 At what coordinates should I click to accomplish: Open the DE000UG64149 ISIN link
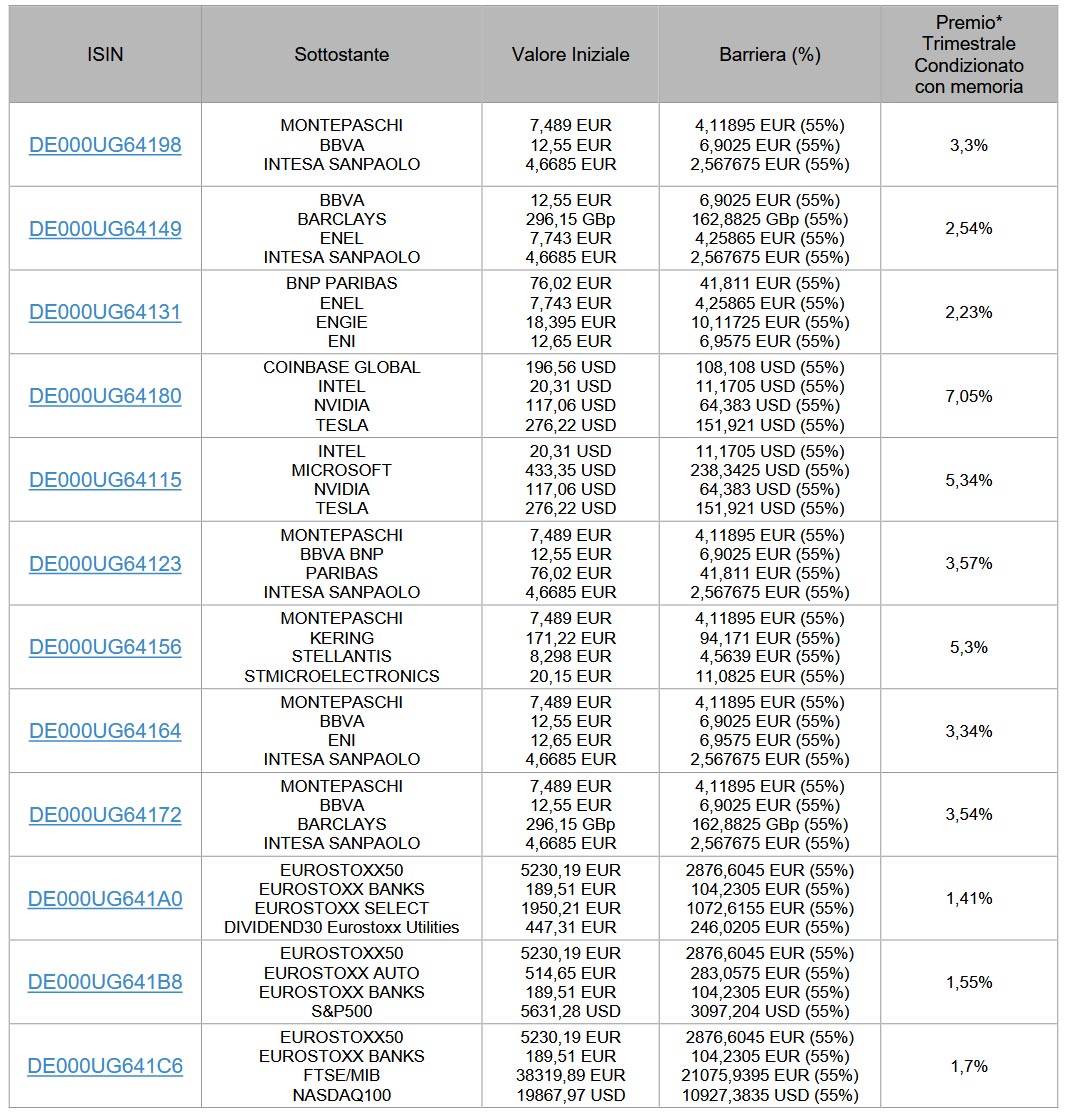pos(105,229)
